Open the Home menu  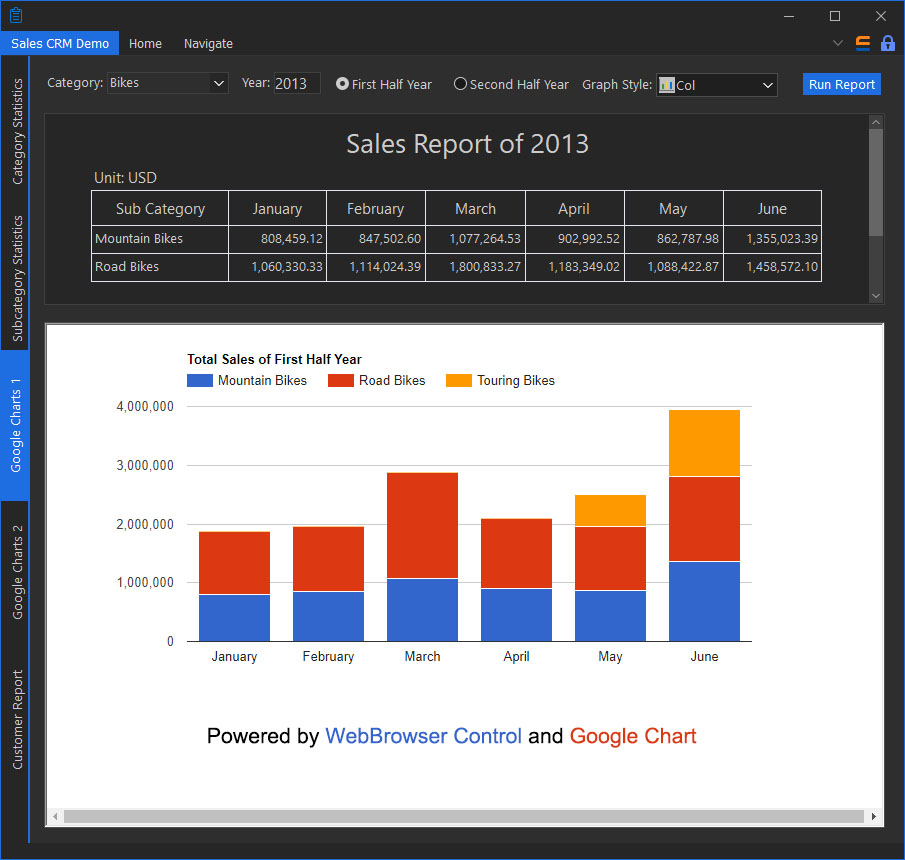(145, 44)
